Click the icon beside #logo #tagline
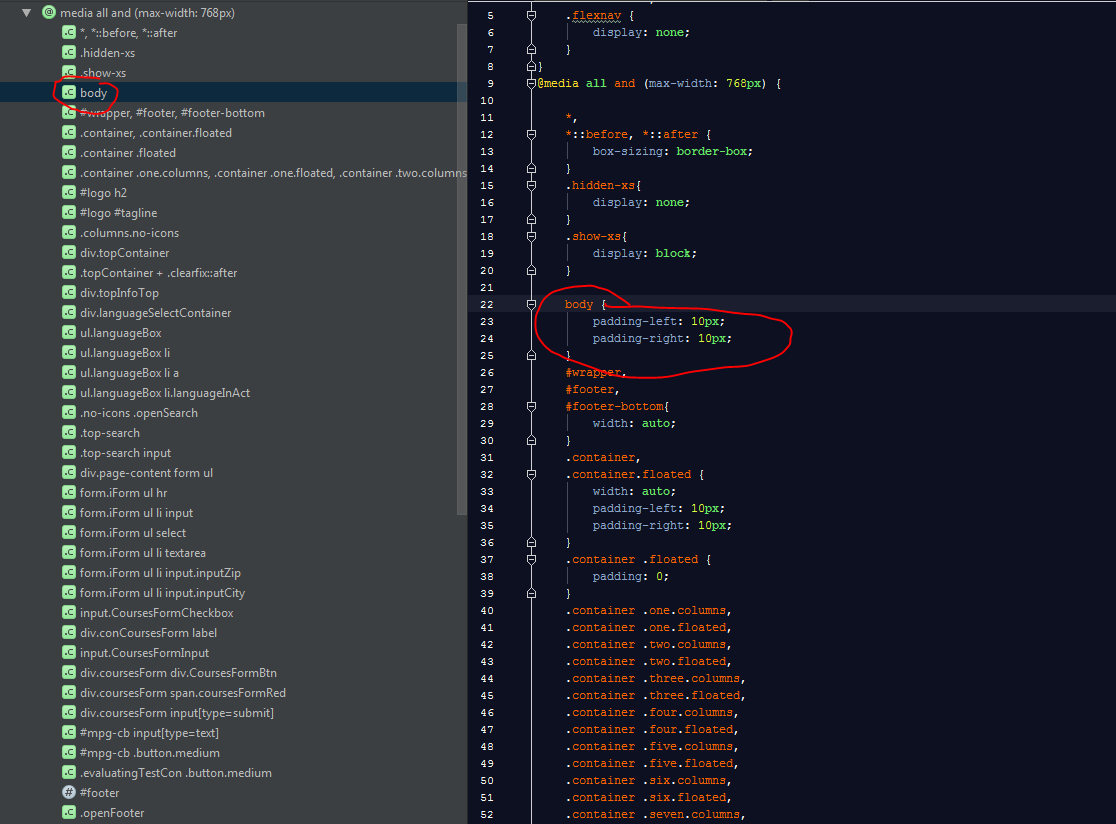 pos(69,212)
